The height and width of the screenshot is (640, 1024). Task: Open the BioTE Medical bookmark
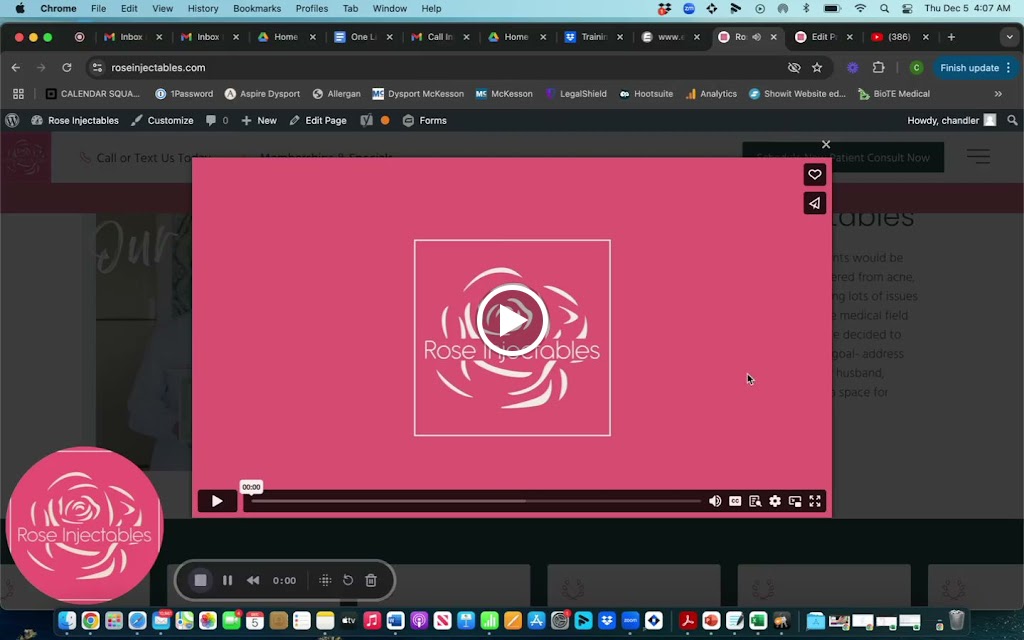coord(893,93)
